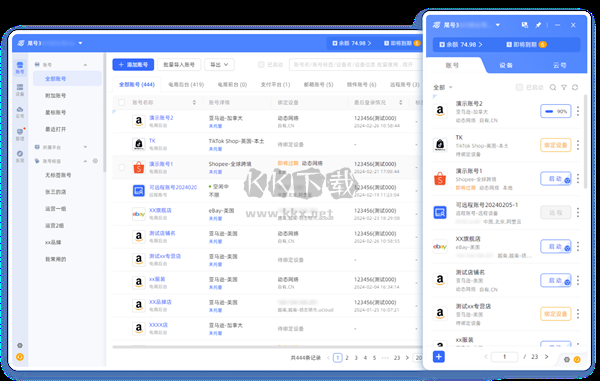Click the eBay icon of XX旗舰店 in main table

(139, 214)
